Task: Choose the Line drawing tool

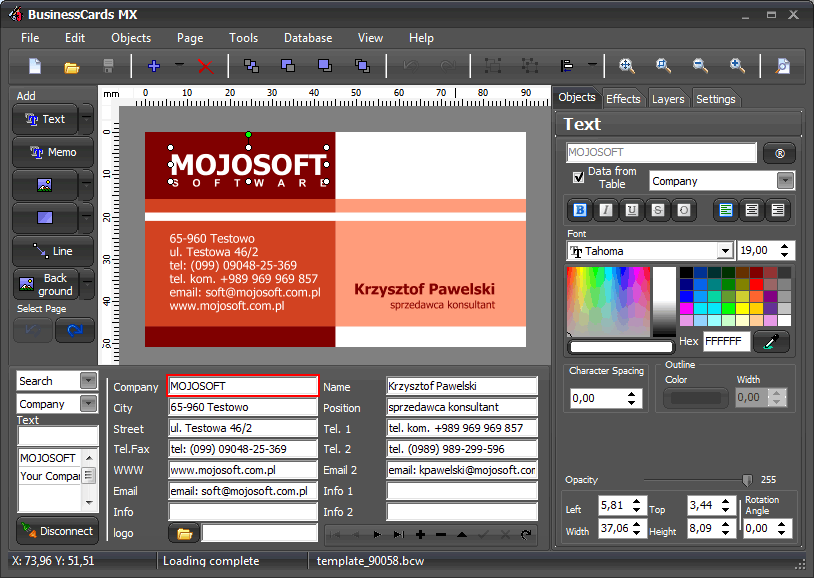Action: click(x=50, y=251)
